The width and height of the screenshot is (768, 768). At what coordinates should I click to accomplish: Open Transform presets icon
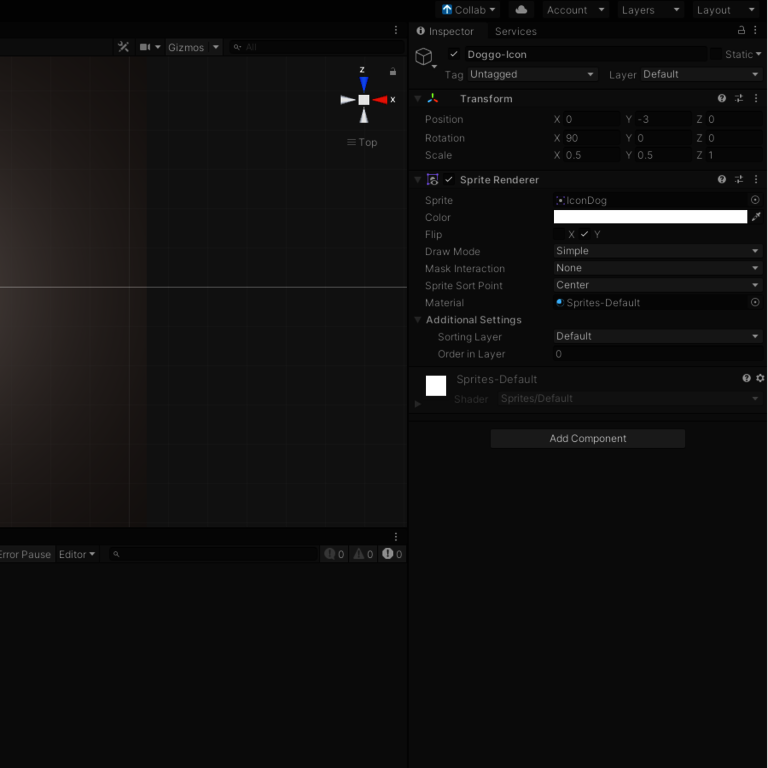(x=739, y=98)
